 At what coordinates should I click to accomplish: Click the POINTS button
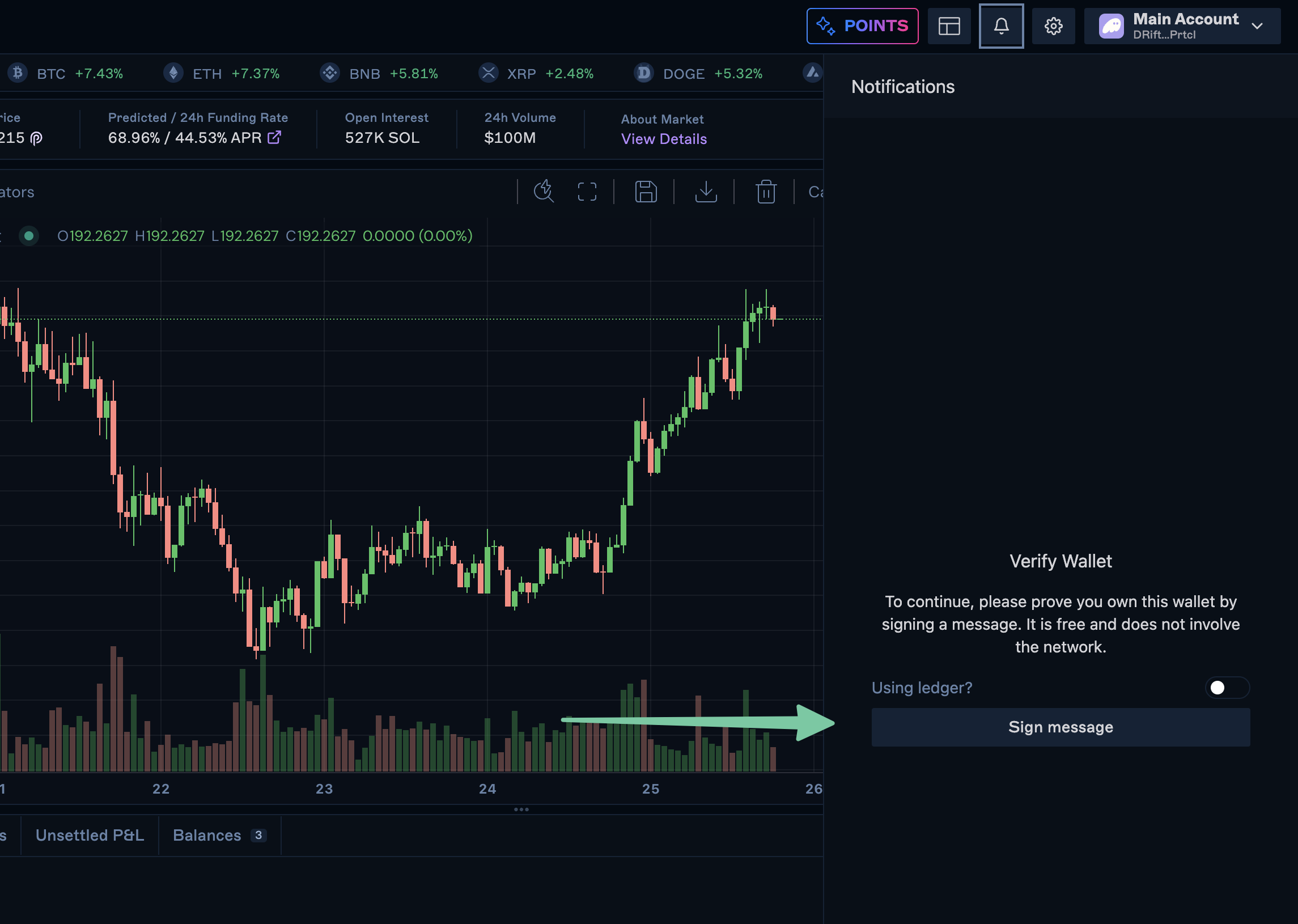(x=862, y=26)
